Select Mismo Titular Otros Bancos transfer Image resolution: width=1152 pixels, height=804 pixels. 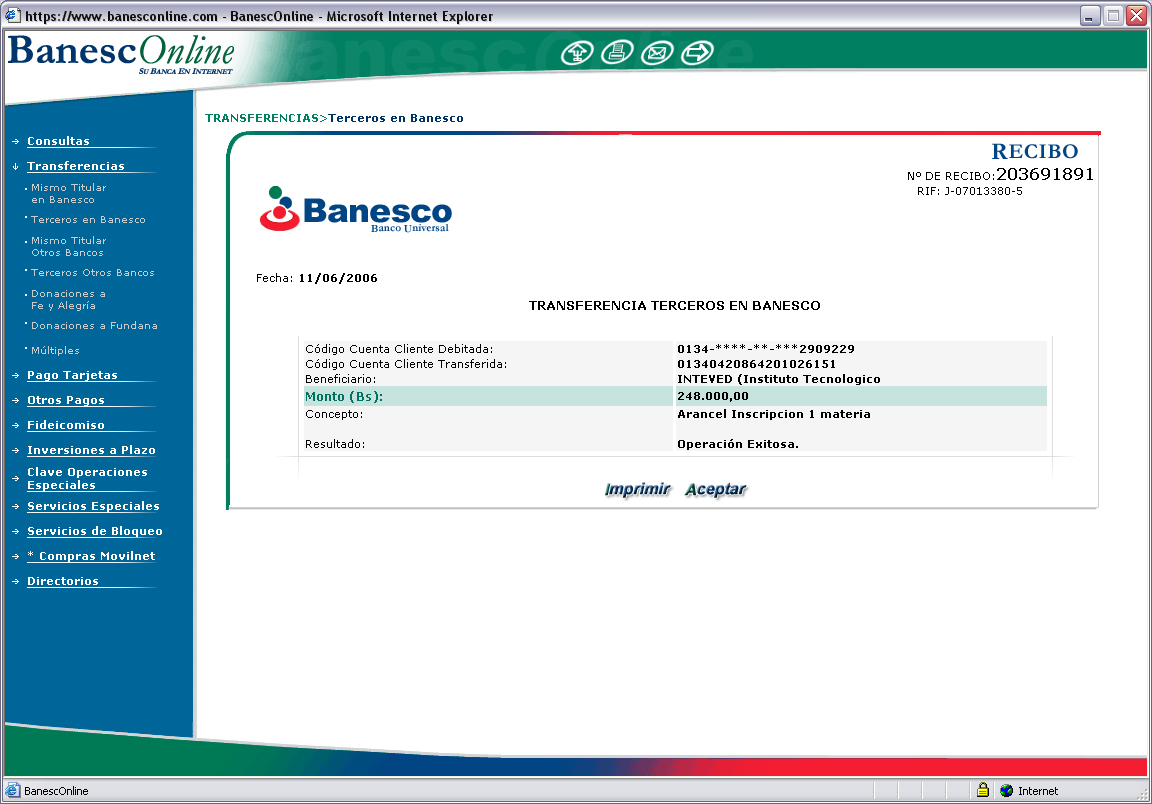[69, 246]
